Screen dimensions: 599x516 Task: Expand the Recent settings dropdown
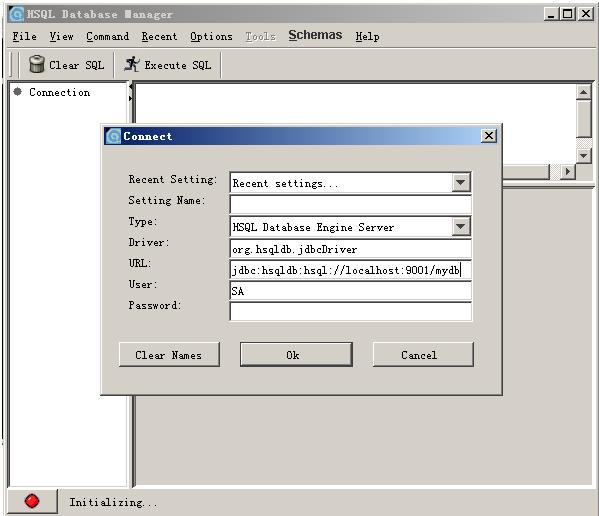460,183
